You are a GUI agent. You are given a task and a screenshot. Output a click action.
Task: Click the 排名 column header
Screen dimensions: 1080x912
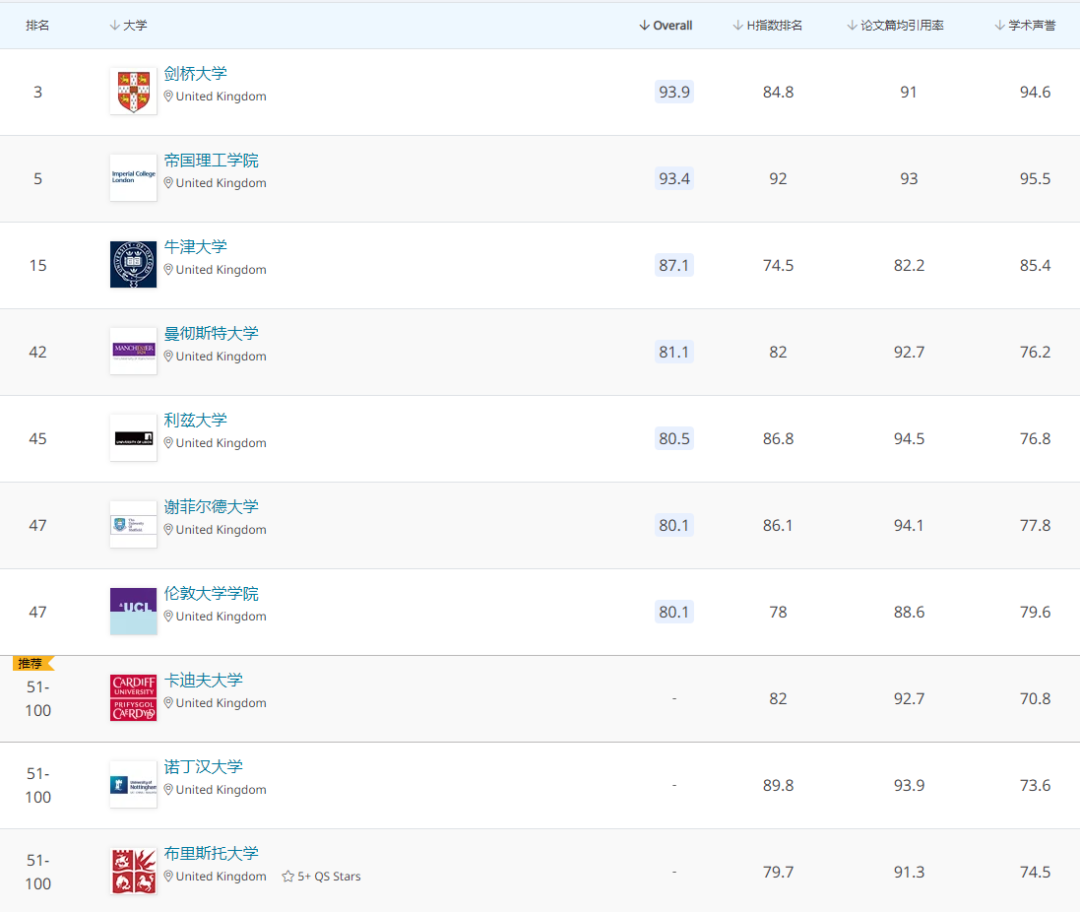38,25
